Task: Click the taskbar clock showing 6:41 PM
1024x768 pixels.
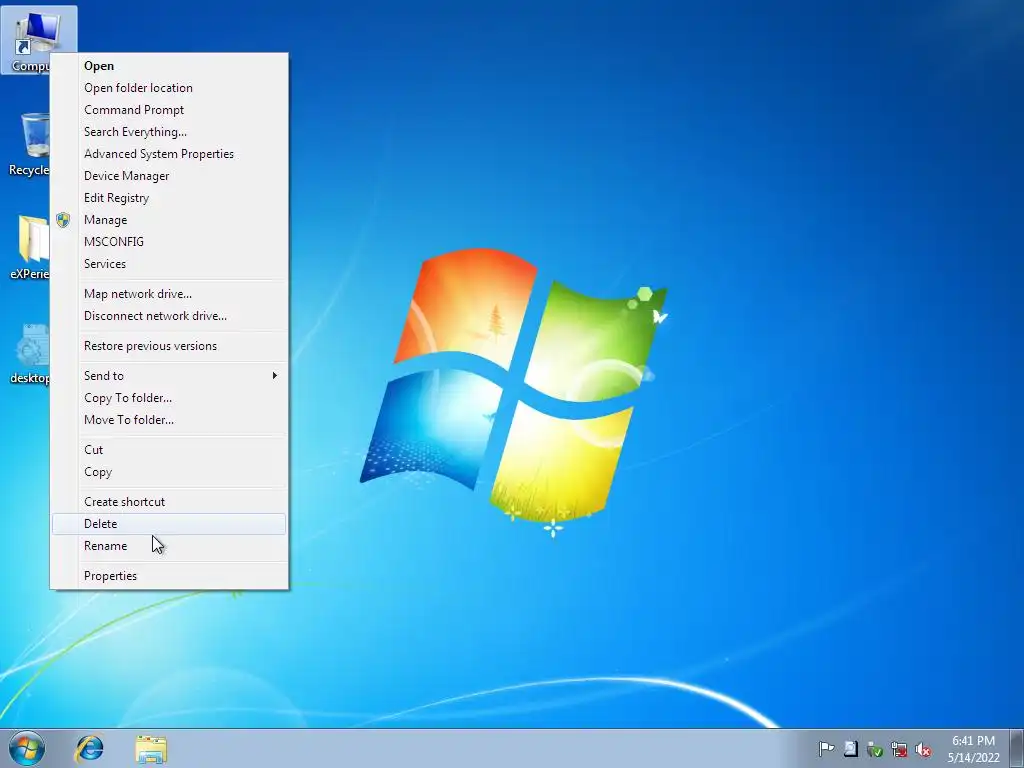Action: [973, 749]
